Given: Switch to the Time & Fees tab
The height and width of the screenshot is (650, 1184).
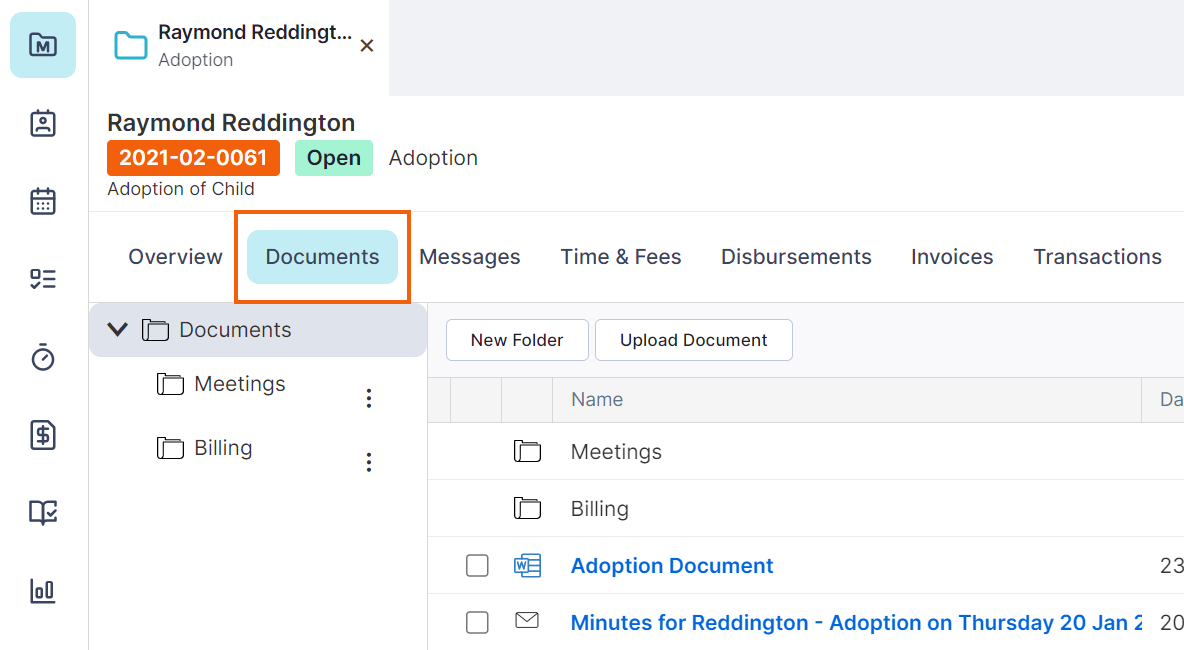Looking at the screenshot, I should point(621,257).
